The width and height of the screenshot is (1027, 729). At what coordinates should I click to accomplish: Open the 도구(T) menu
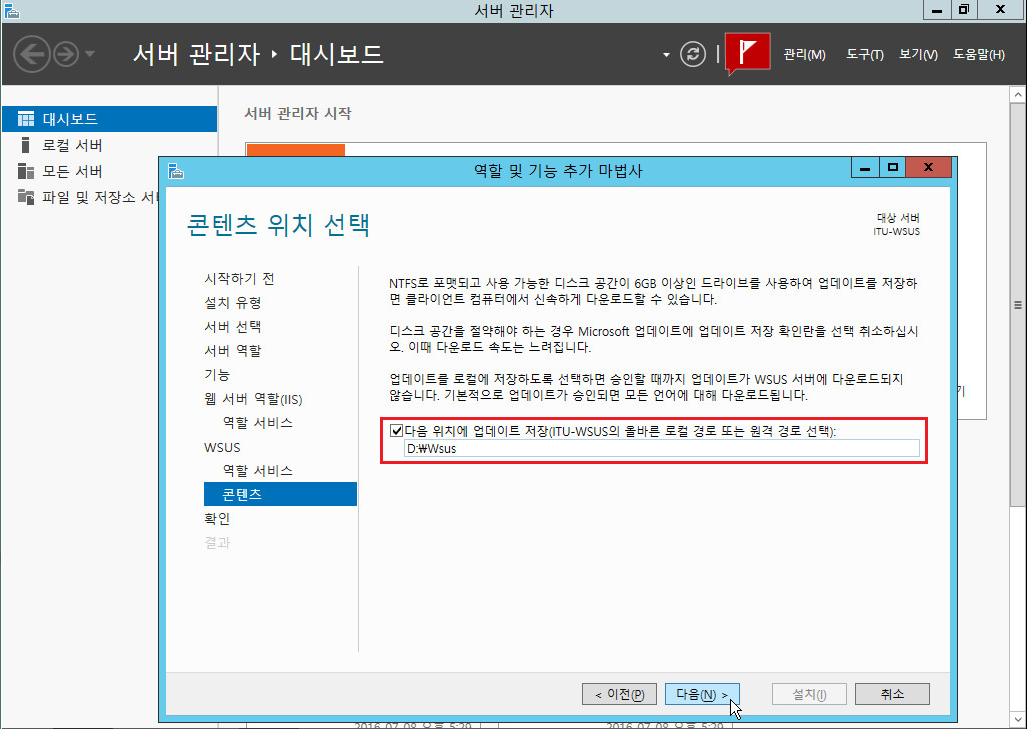864,54
